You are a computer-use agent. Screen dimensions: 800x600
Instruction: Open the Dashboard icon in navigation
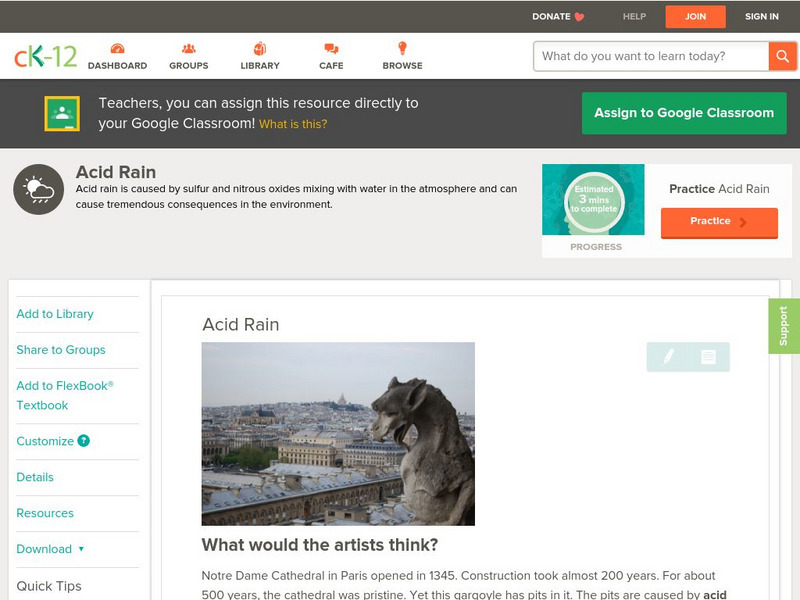click(117, 49)
